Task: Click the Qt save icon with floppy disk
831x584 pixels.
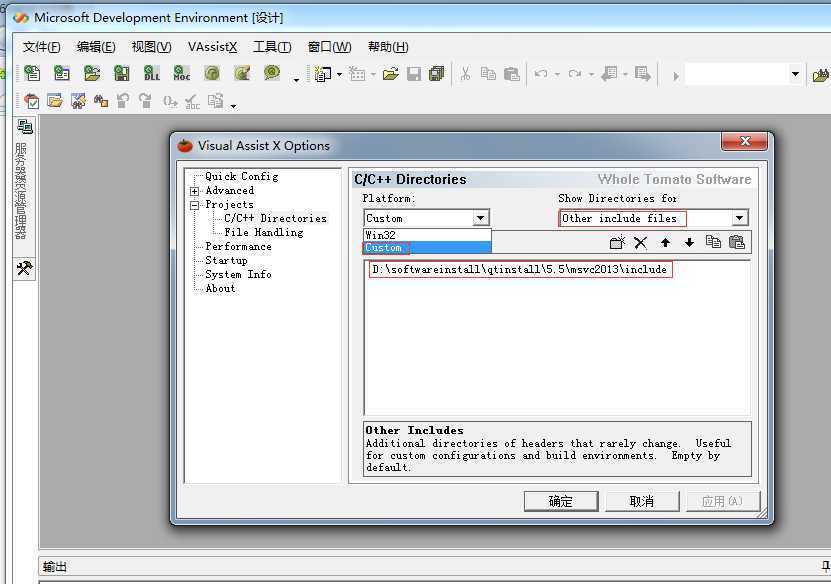Action: click(122, 73)
